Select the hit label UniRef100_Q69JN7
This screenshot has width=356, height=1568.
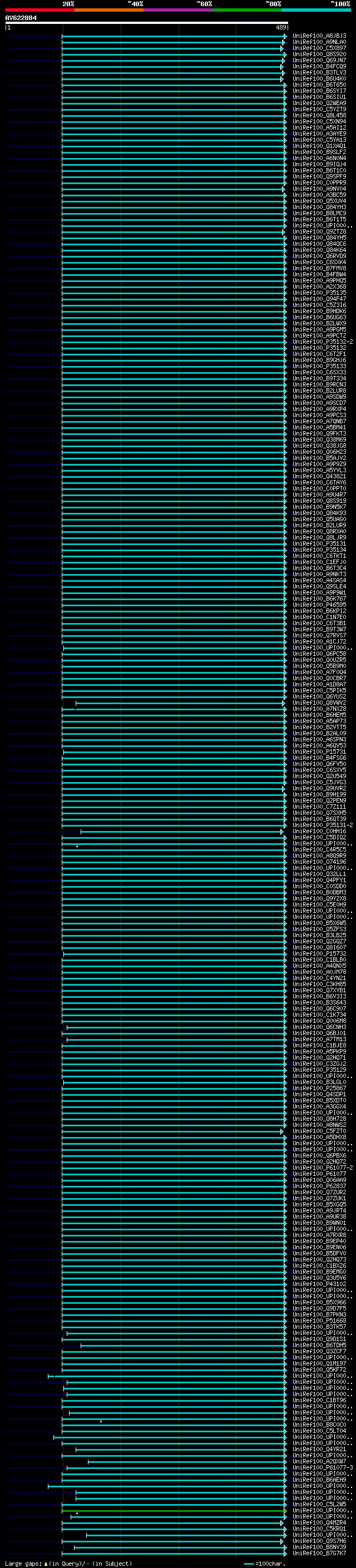[319, 60]
